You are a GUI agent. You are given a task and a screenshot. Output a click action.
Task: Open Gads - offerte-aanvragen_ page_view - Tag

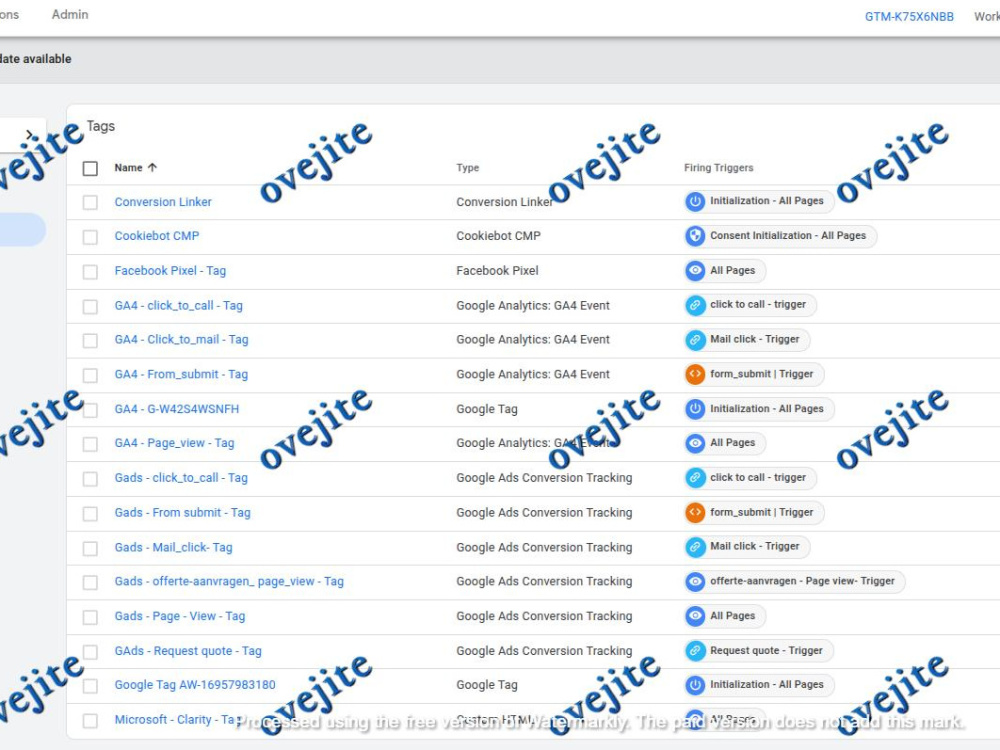tap(229, 581)
